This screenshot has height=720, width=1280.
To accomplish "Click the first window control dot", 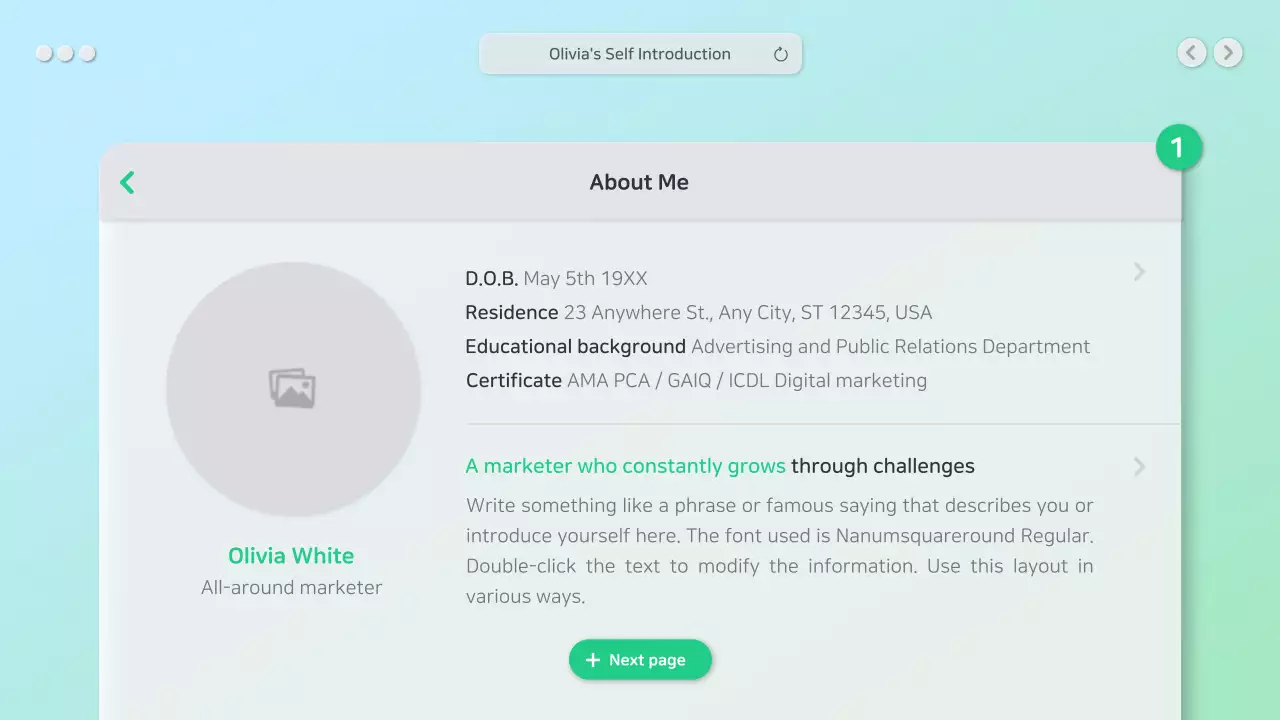I will [44, 53].
